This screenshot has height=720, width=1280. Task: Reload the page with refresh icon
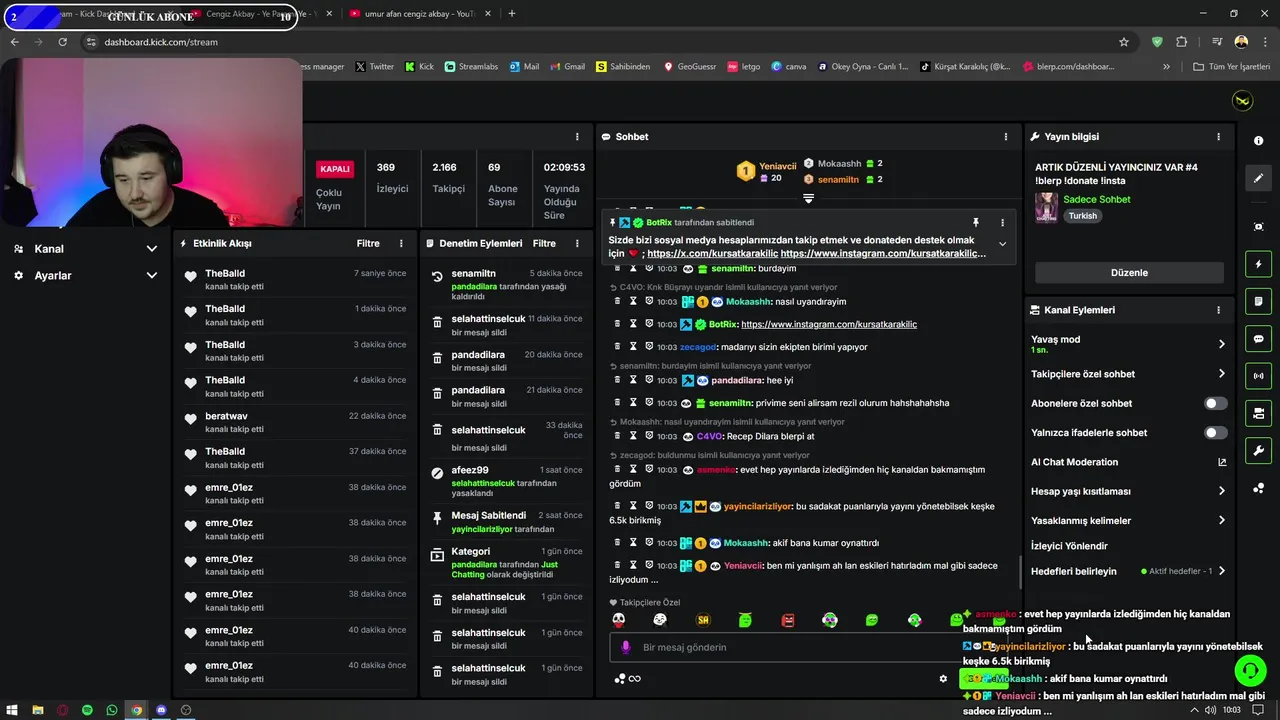coord(62,42)
